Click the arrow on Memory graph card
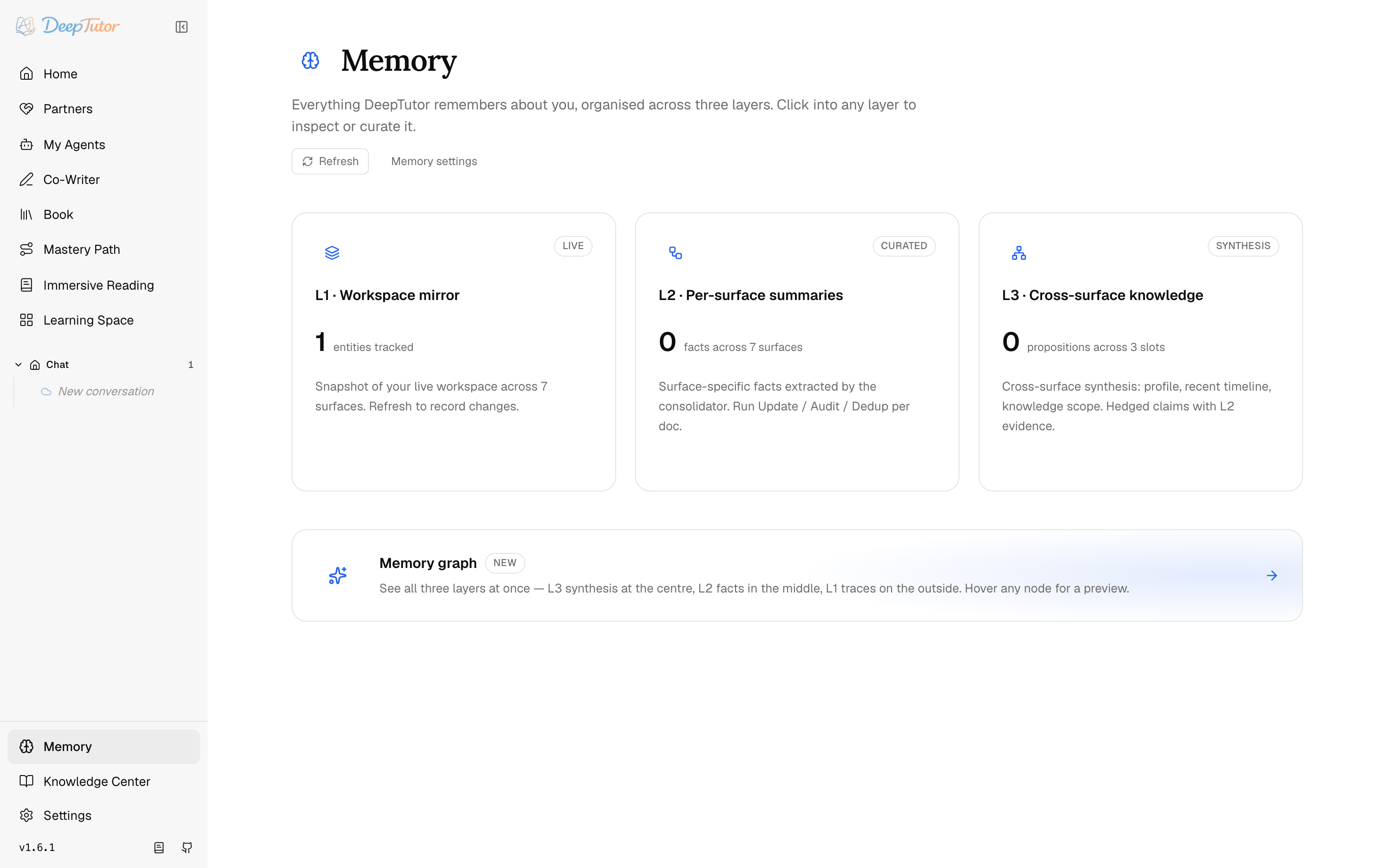The width and height of the screenshot is (1387, 868). (1271, 575)
